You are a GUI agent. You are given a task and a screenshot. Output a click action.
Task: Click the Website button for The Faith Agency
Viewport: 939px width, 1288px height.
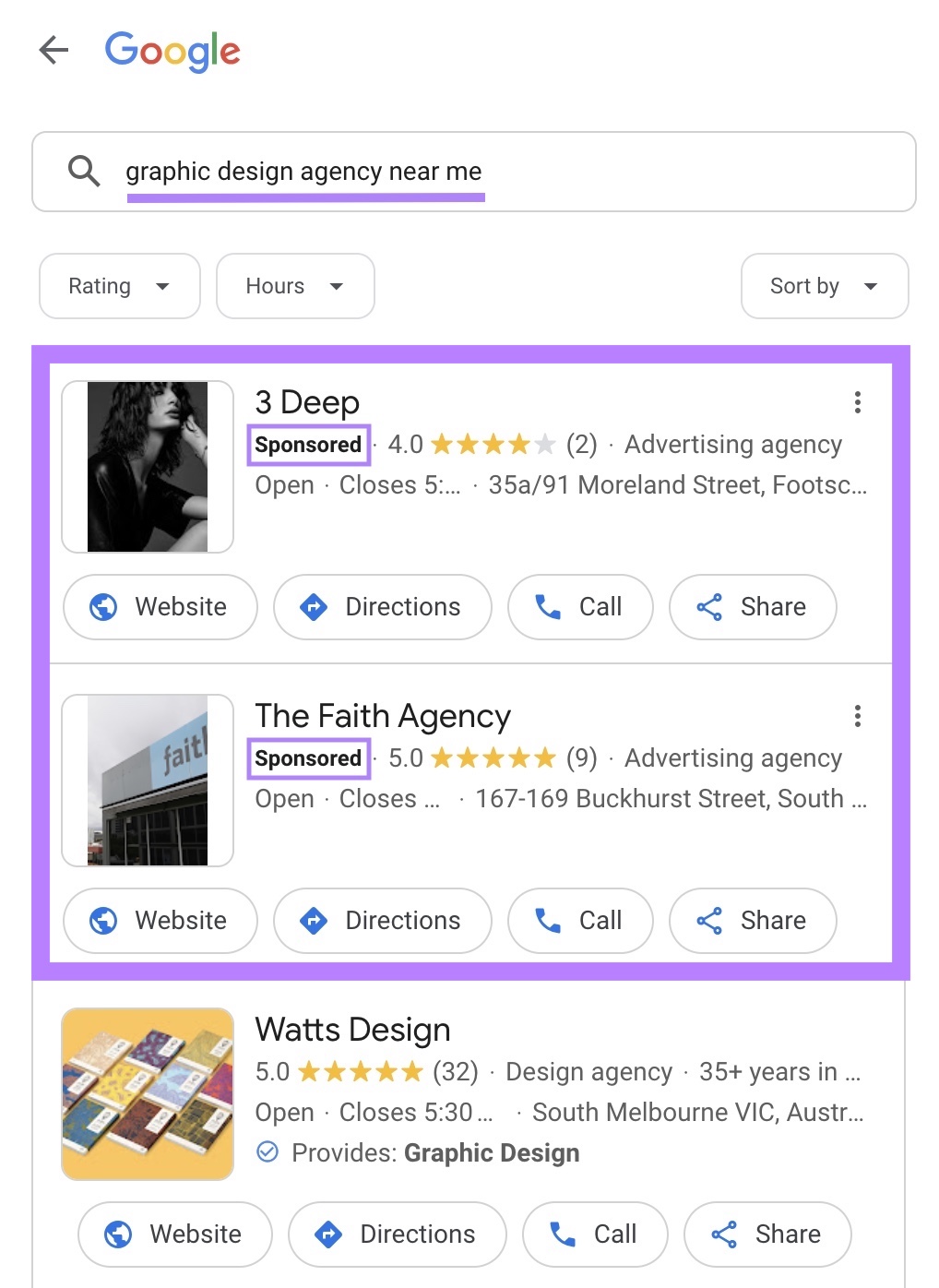pyautogui.click(x=160, y=921)
